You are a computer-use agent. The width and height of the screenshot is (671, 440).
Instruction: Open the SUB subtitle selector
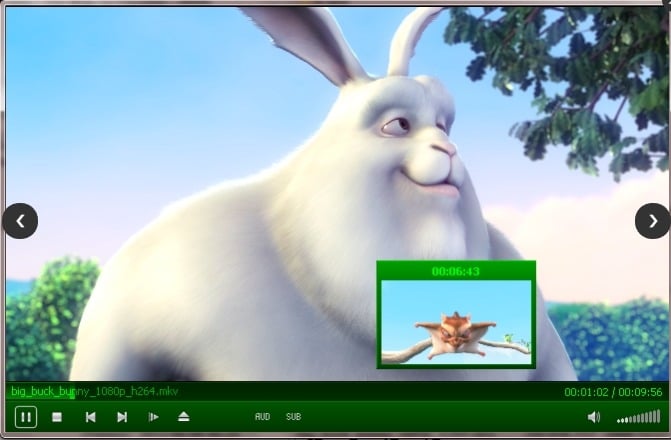[294, 416]
